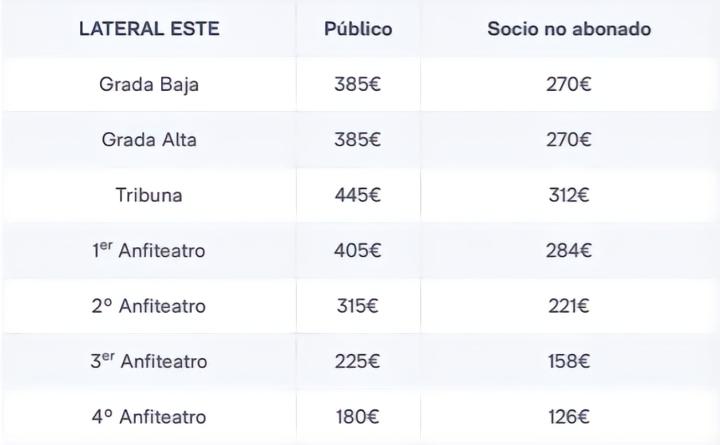Select the Socio no abonado header
This screenshot has height=445, width=720.
[569, 29]
